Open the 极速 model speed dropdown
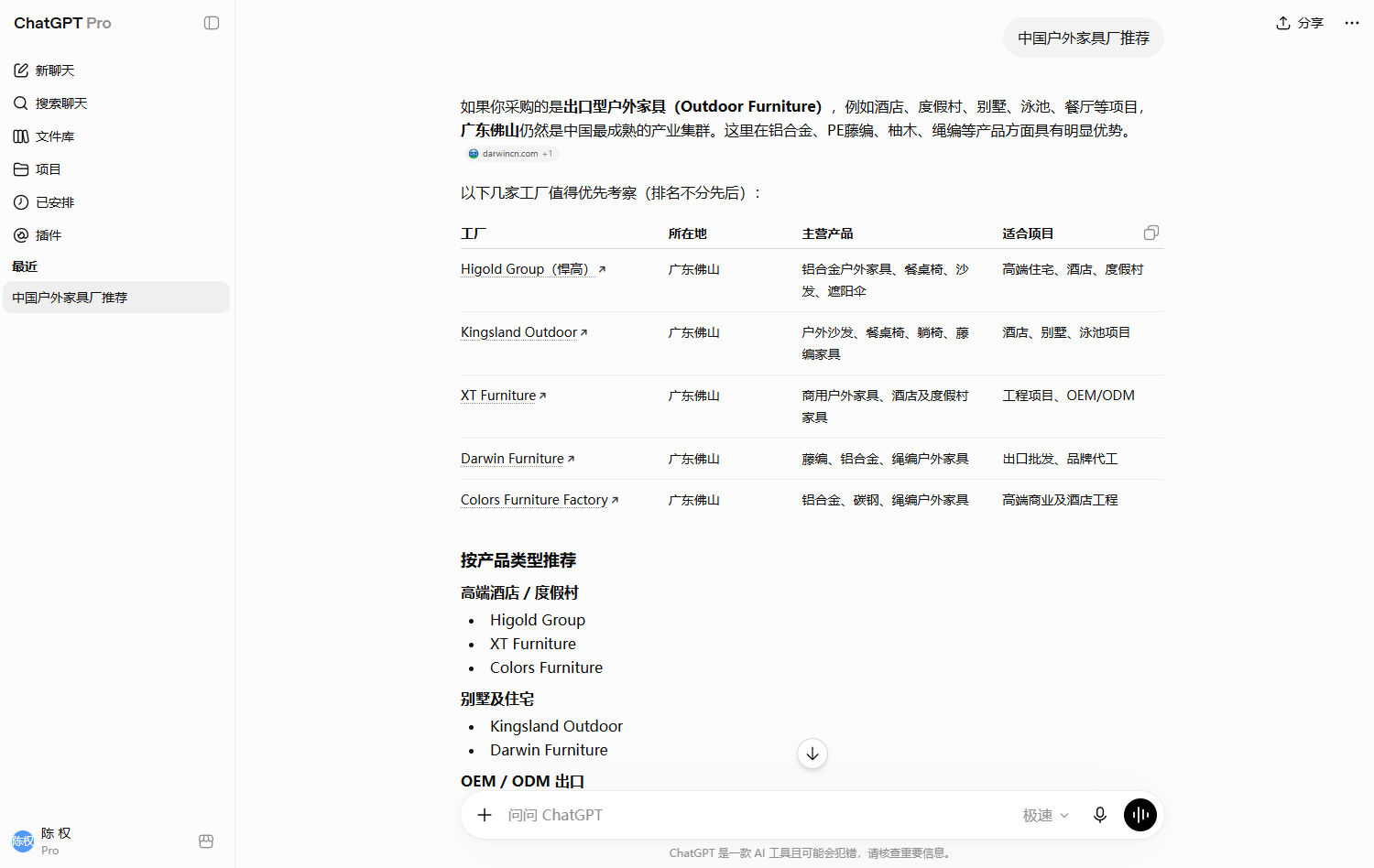Screen dimensions: 1374x868 pyautogui.click(x=1045, y=815)
